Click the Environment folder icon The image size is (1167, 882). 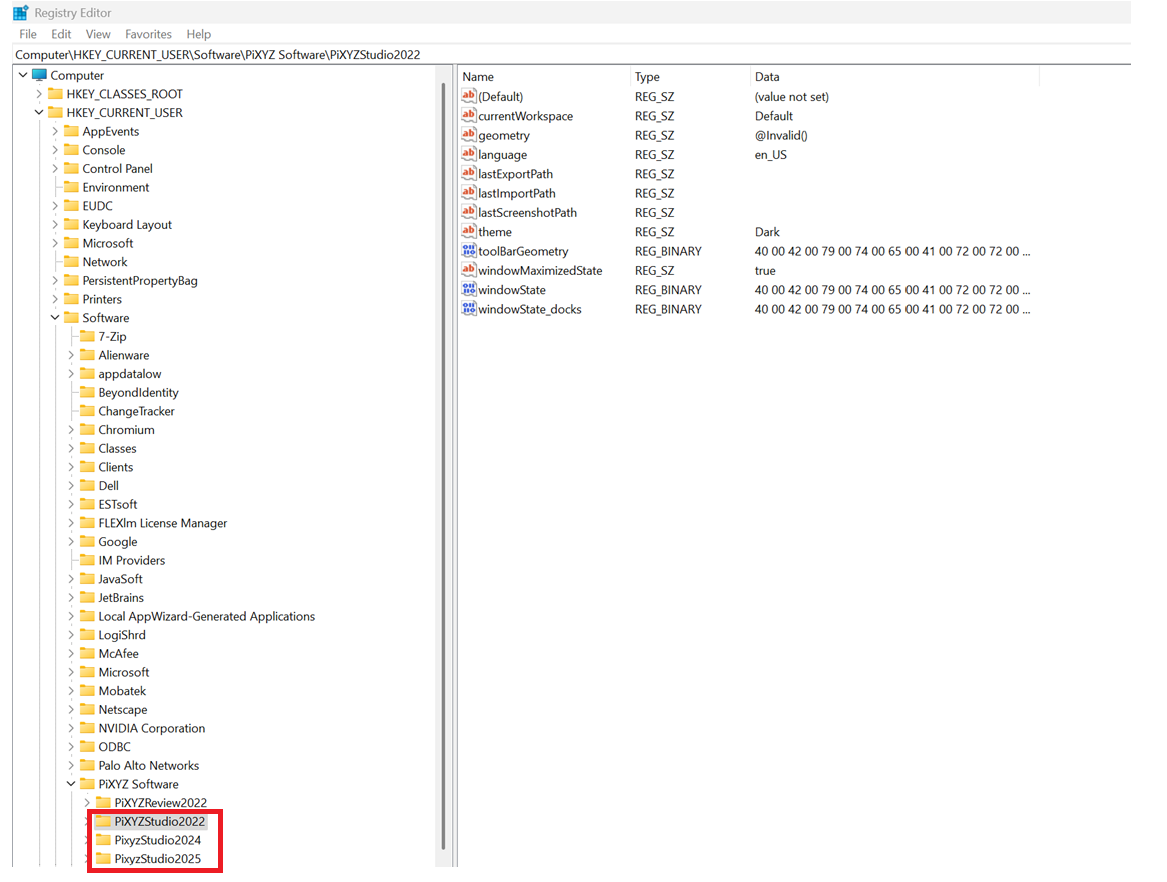point(71,187)
